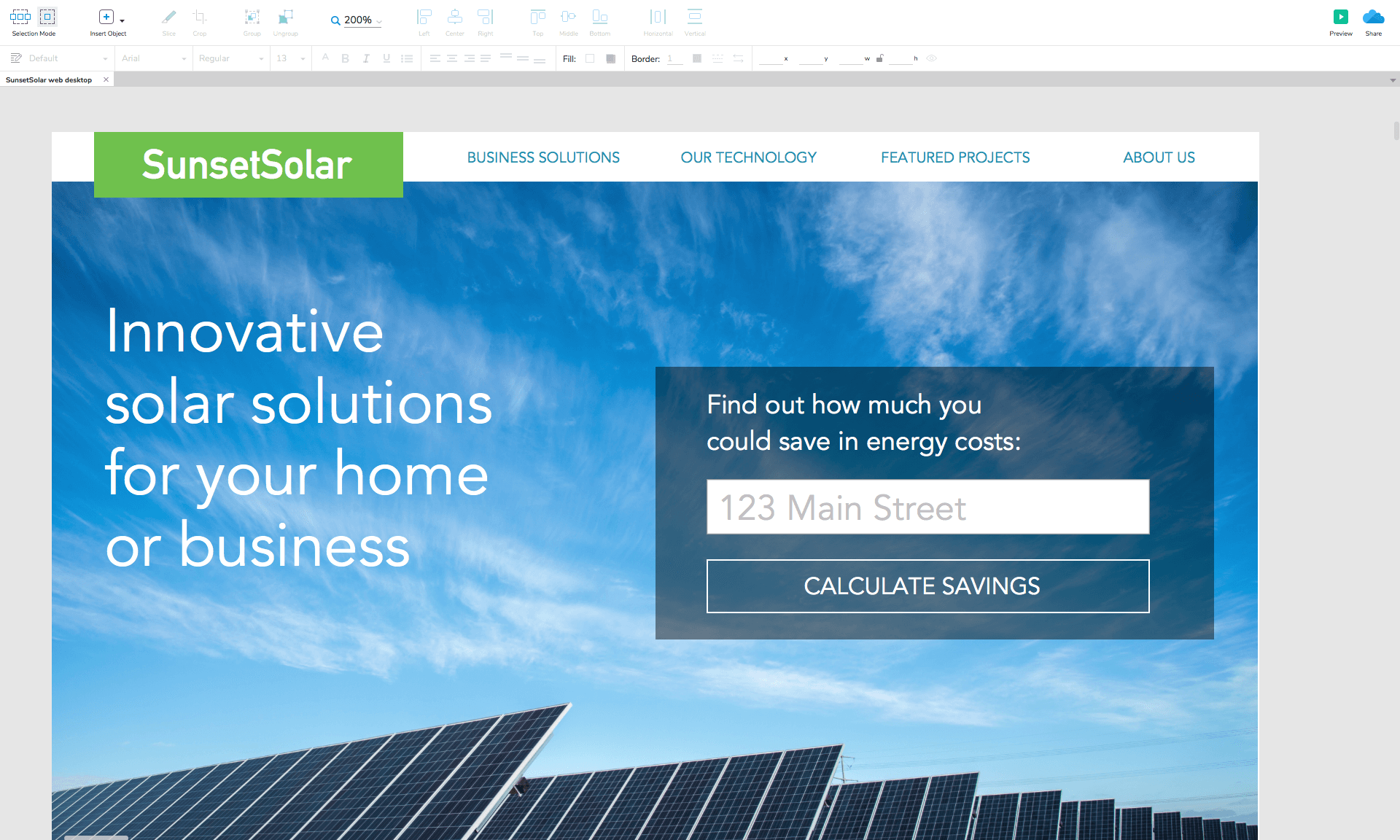Viewport: 1400px width, 840px height.
Task: Open the font size 13 dropdown
Action: pos(291,58)
